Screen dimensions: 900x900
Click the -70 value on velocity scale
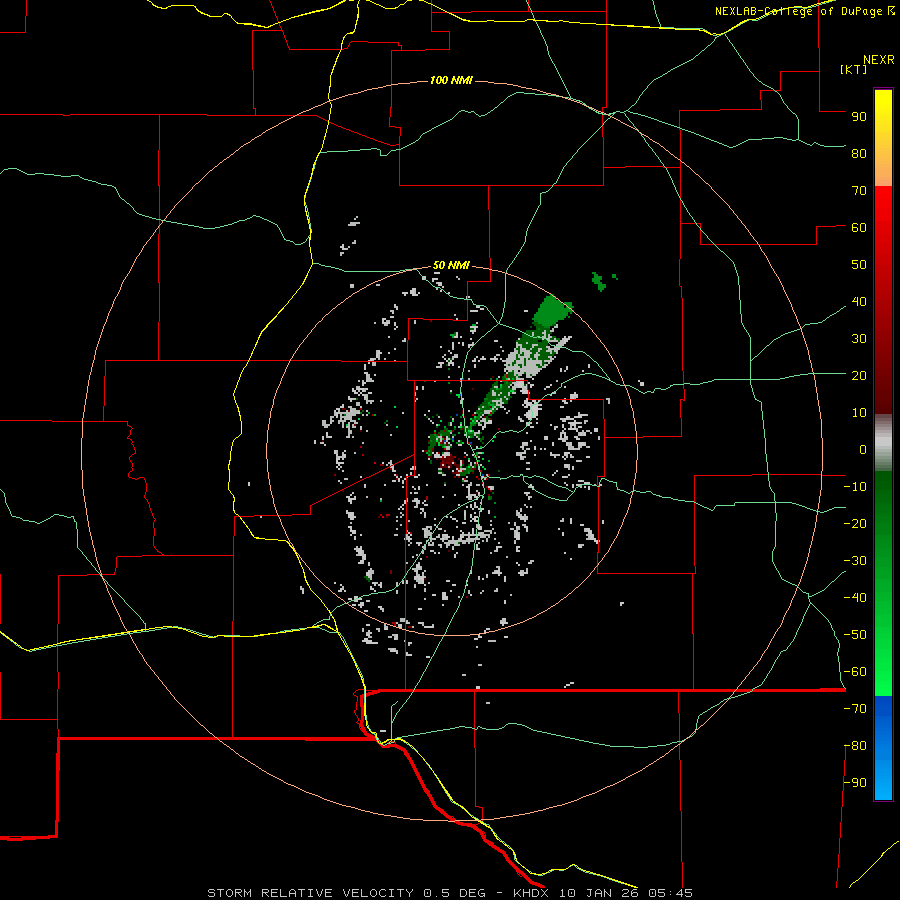click(855, 709)
